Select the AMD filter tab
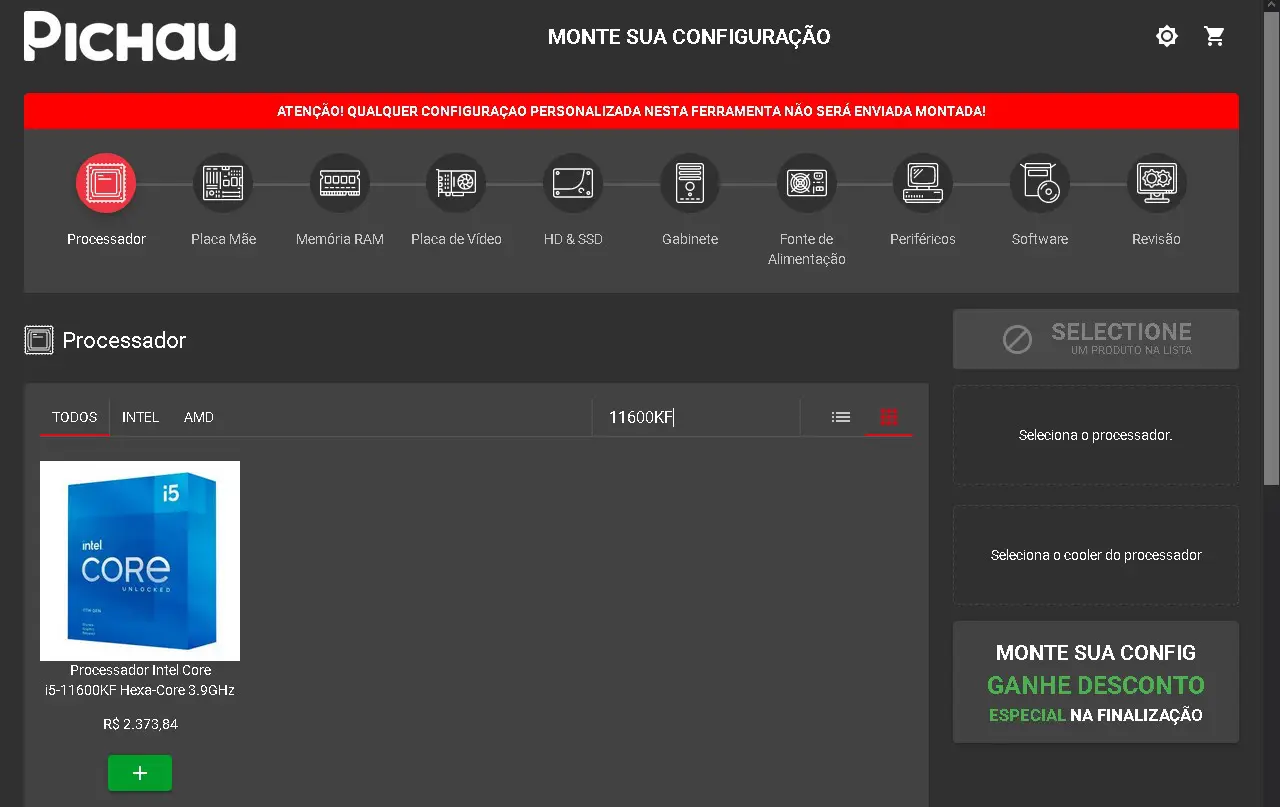Viewport: 1280px width, 807px height. [199, 417]
